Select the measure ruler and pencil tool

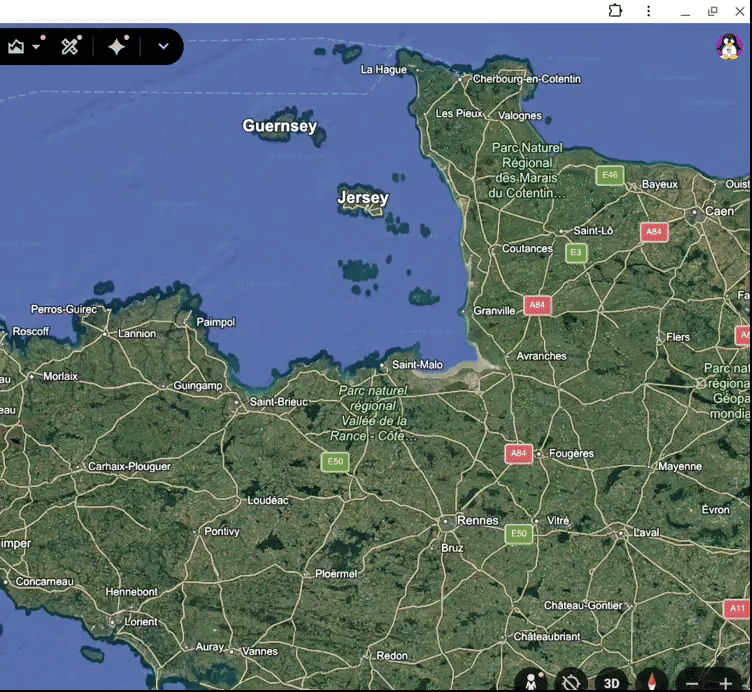pos(70,47)
